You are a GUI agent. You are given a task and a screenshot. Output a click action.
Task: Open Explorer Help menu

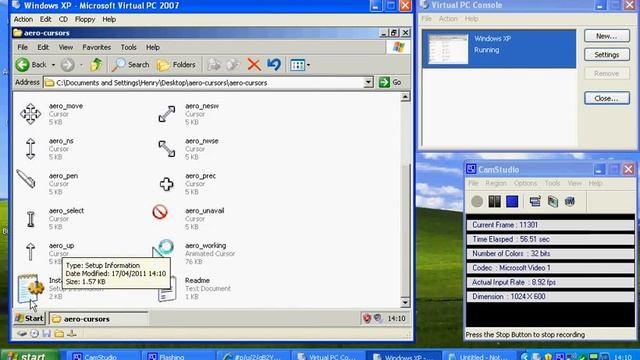tap(153, 47)
